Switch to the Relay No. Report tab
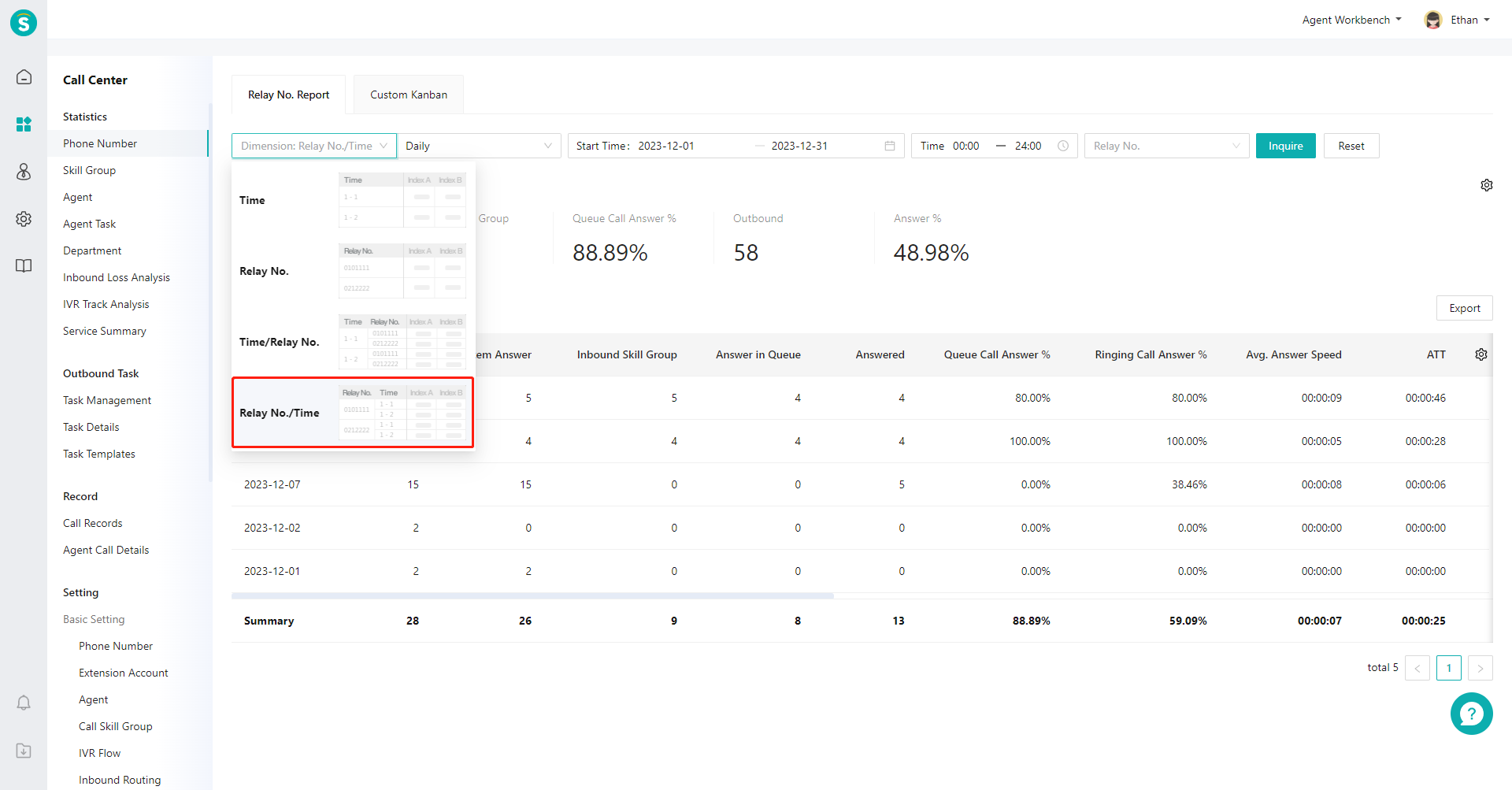 pyautogui.click(x=289, y=95)
